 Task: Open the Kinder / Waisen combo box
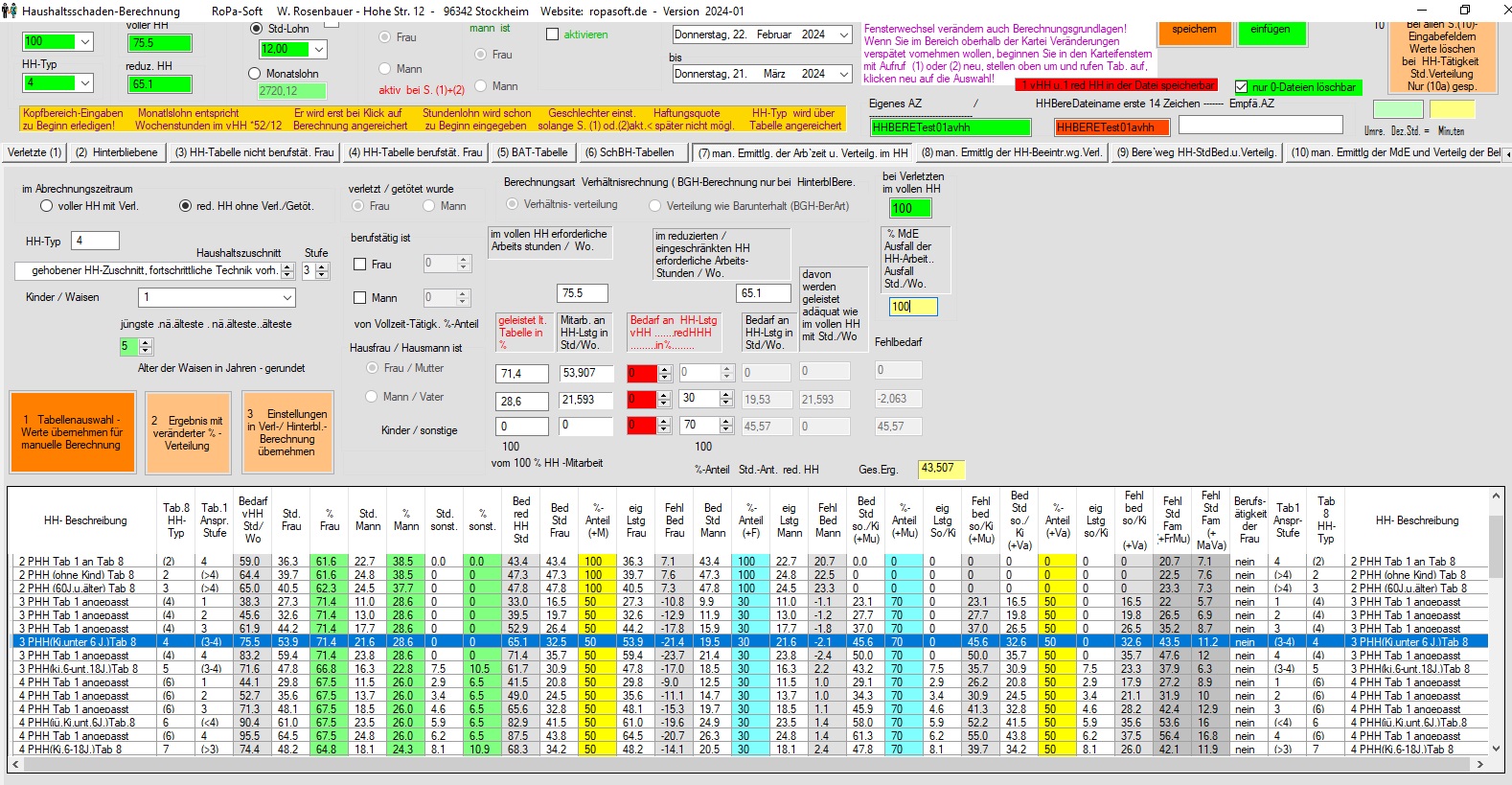click(x=286, y=298)
